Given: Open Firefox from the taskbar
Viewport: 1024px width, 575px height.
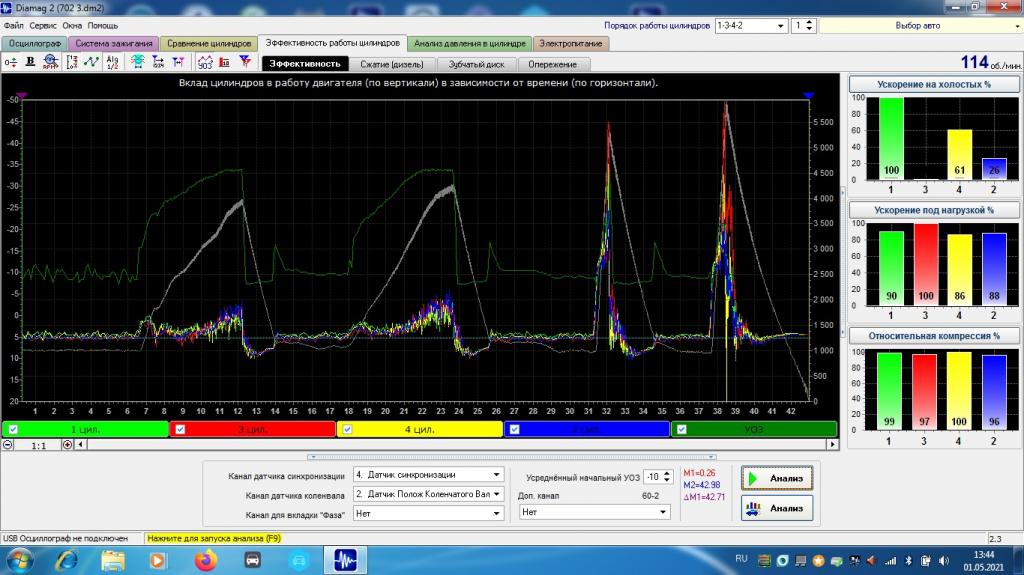Looking at the screenshot, I should pos(205,561).
